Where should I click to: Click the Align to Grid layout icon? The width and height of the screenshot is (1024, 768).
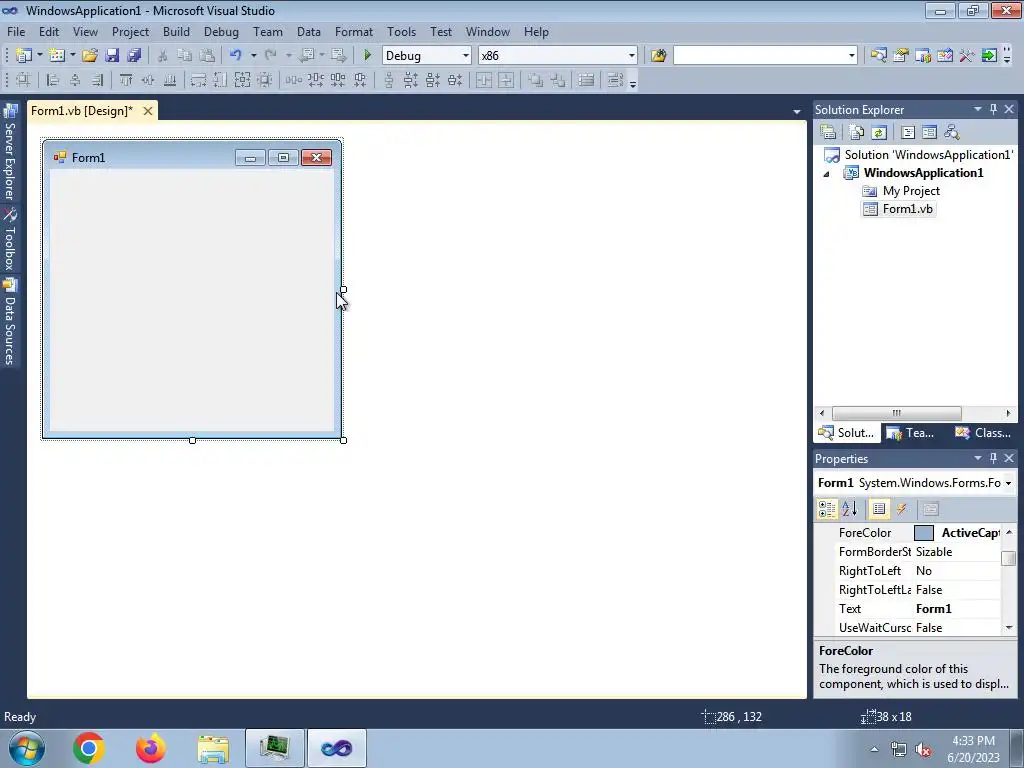[x=24, y=80]
